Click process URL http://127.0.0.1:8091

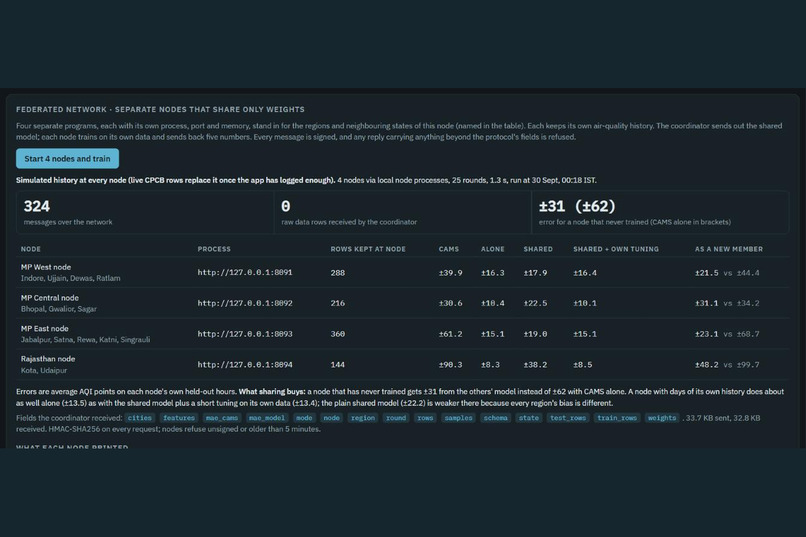coord(245,272)
